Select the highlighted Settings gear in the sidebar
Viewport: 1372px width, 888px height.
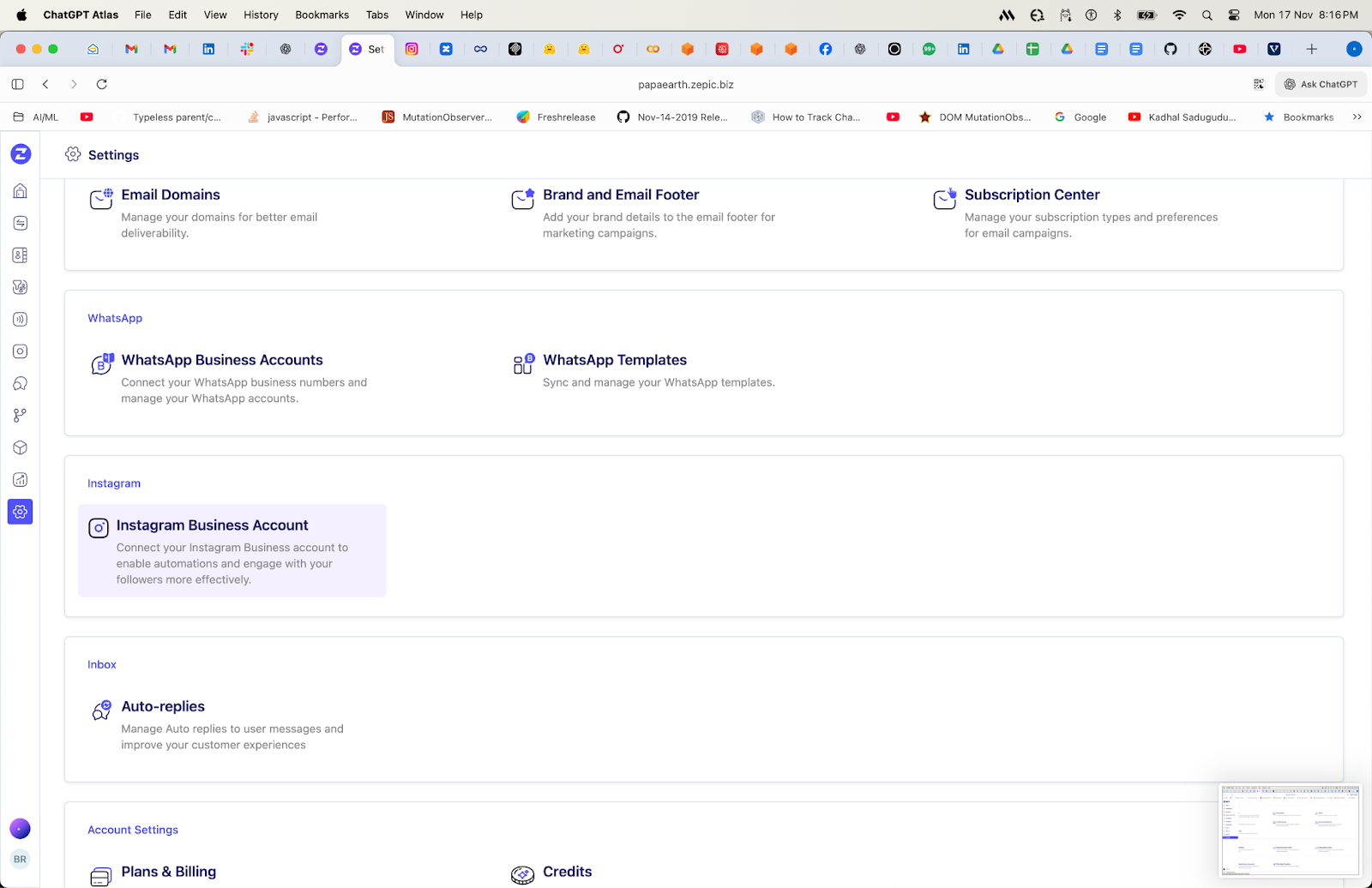click(21, 512)
